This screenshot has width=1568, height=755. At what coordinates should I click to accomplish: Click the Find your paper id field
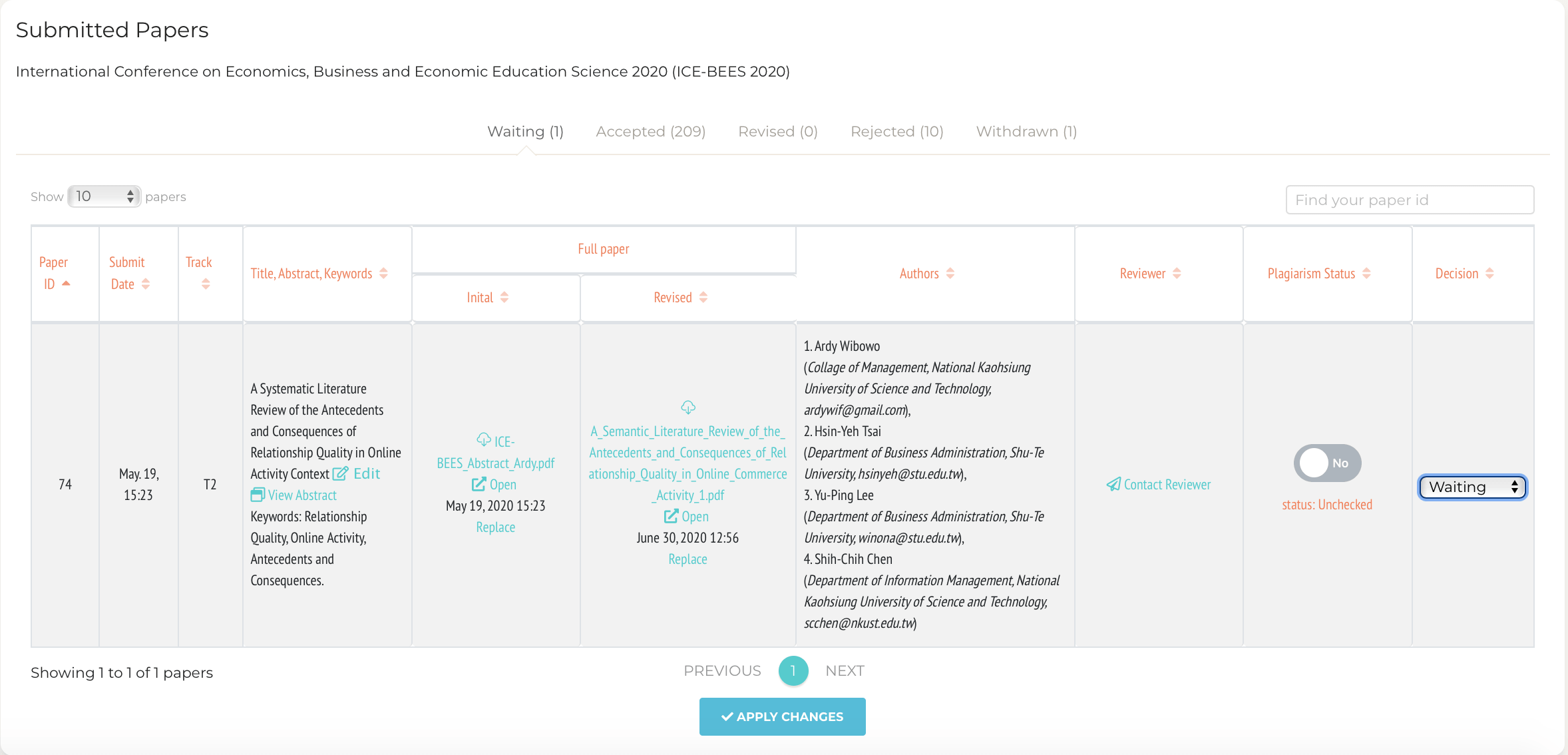coord(1410,200)
